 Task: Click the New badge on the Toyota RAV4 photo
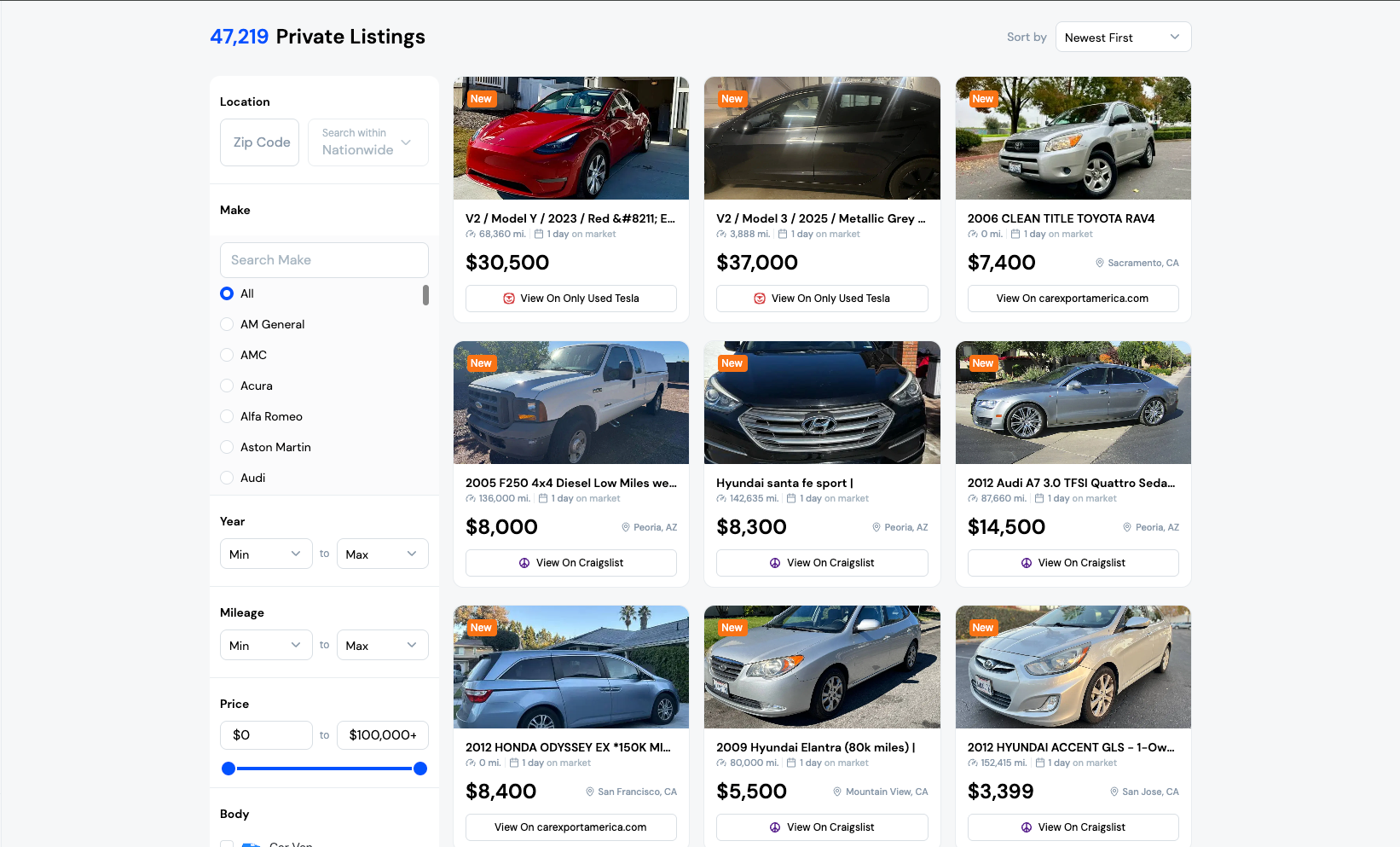pos(982,99)
